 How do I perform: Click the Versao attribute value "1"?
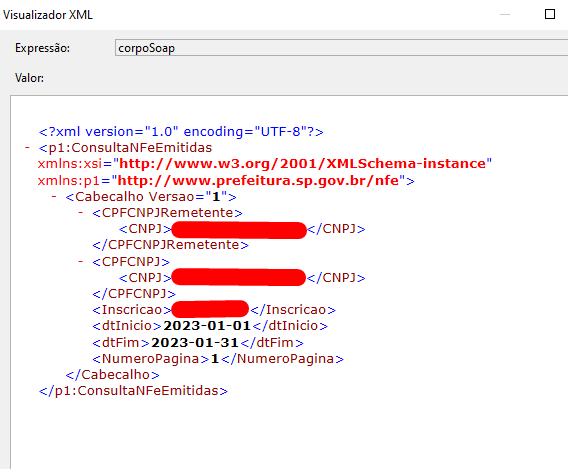216,197
